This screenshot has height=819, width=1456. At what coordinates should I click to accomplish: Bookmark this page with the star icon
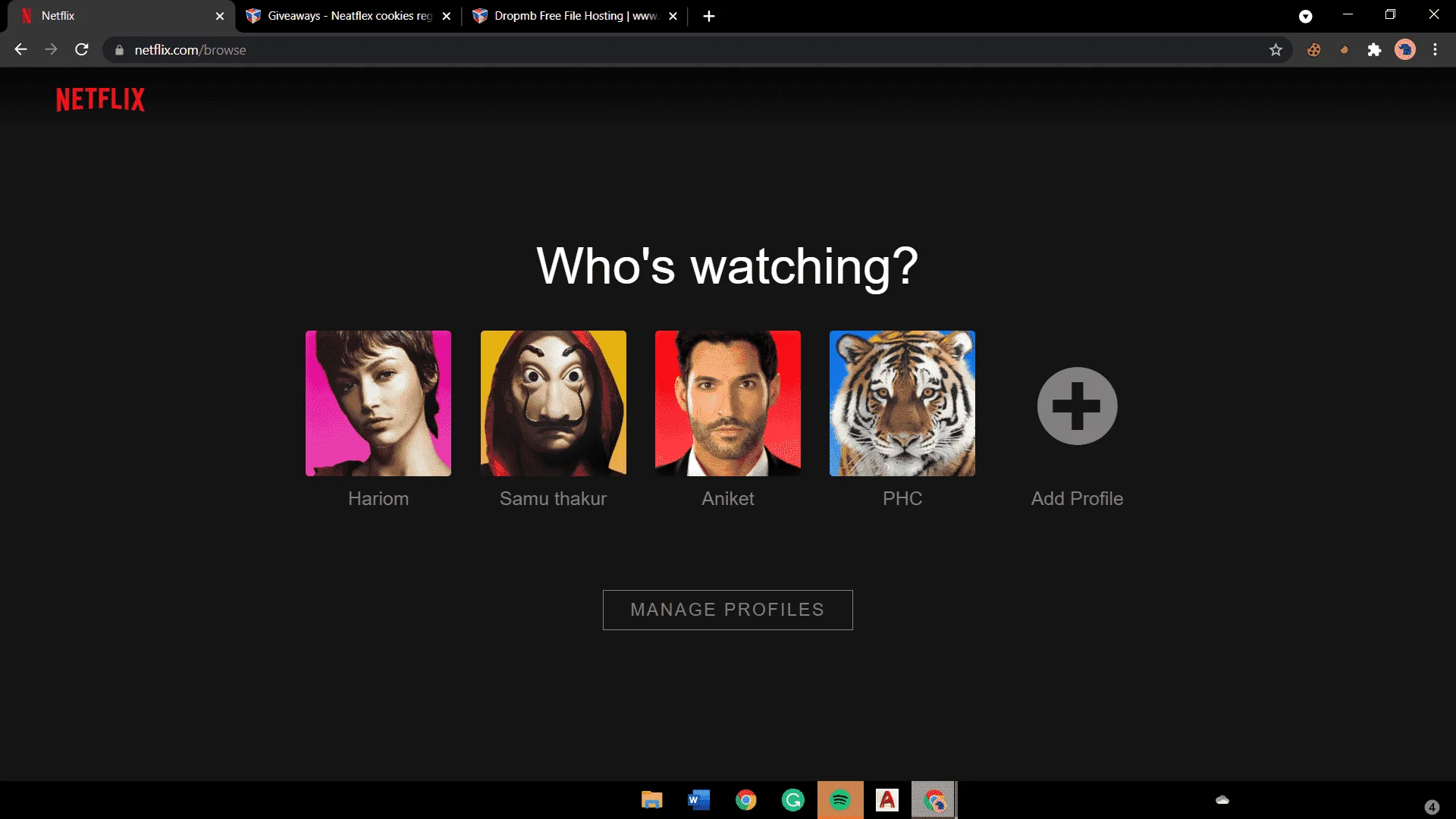coord(1276,50)
